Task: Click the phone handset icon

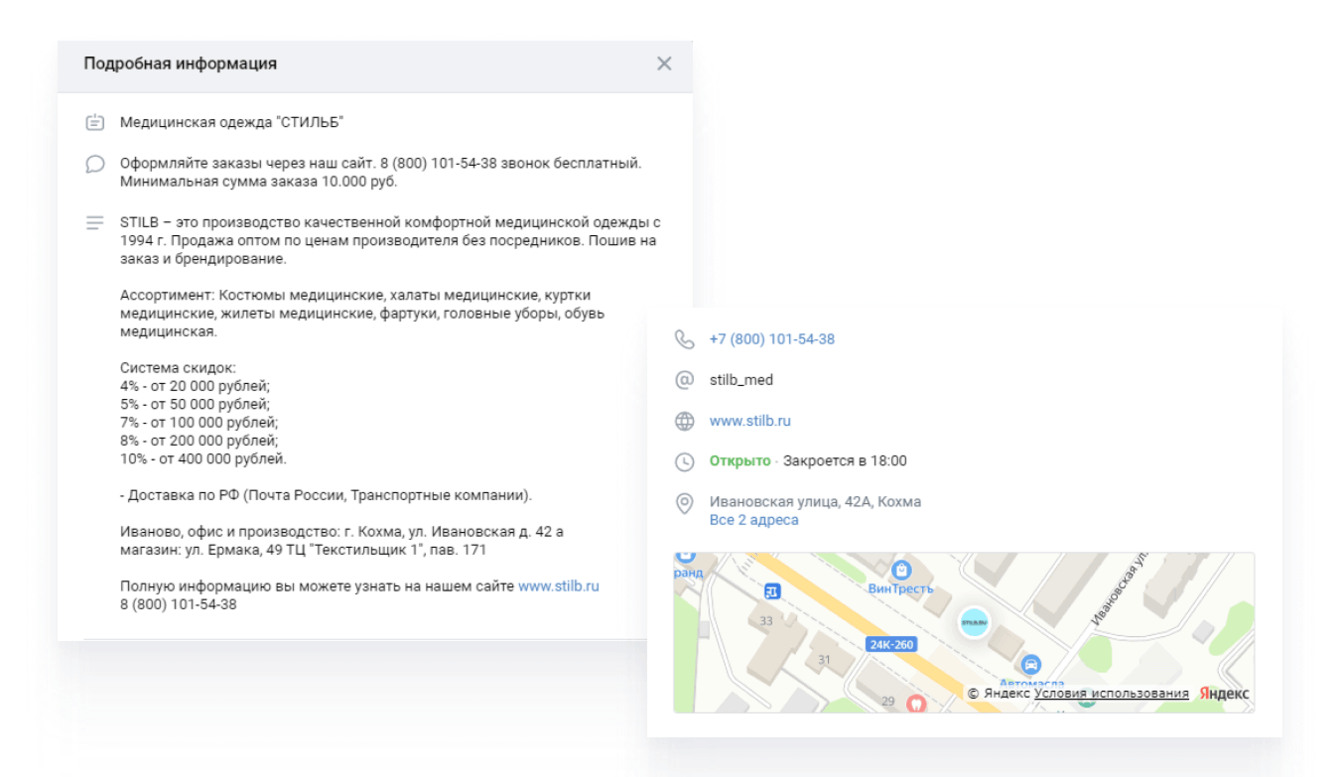Action: point(685,340)
